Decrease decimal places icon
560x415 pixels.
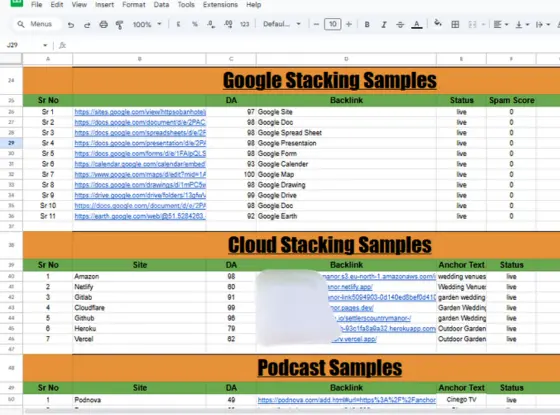211,24
